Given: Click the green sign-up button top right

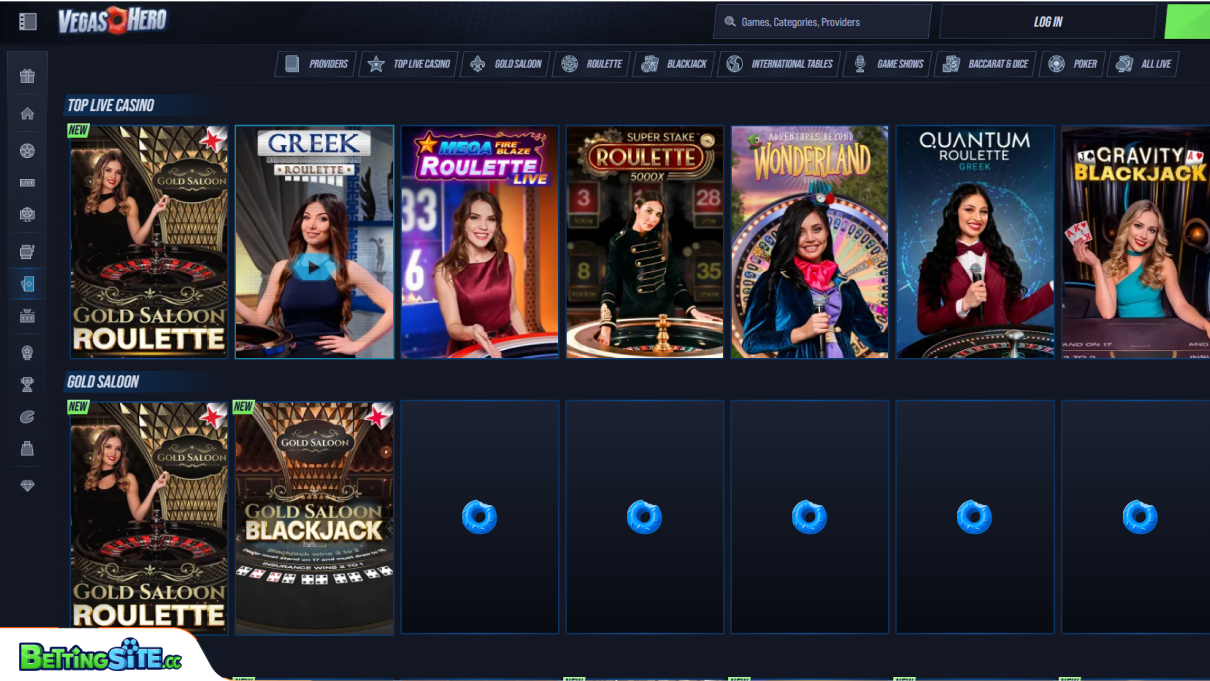Looking at the screenshot, I should point(1190,20).
